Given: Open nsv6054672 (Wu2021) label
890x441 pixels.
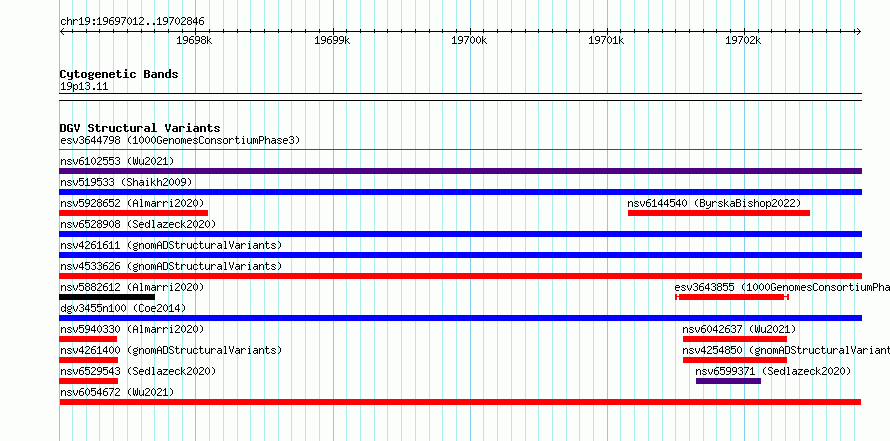Looking at the screenshot, I should 117,392.
